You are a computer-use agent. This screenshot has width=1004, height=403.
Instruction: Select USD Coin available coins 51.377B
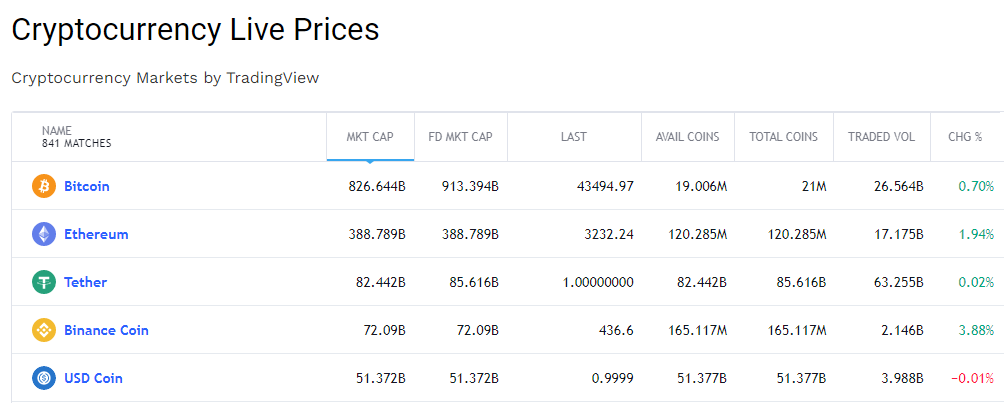point(702,379)
